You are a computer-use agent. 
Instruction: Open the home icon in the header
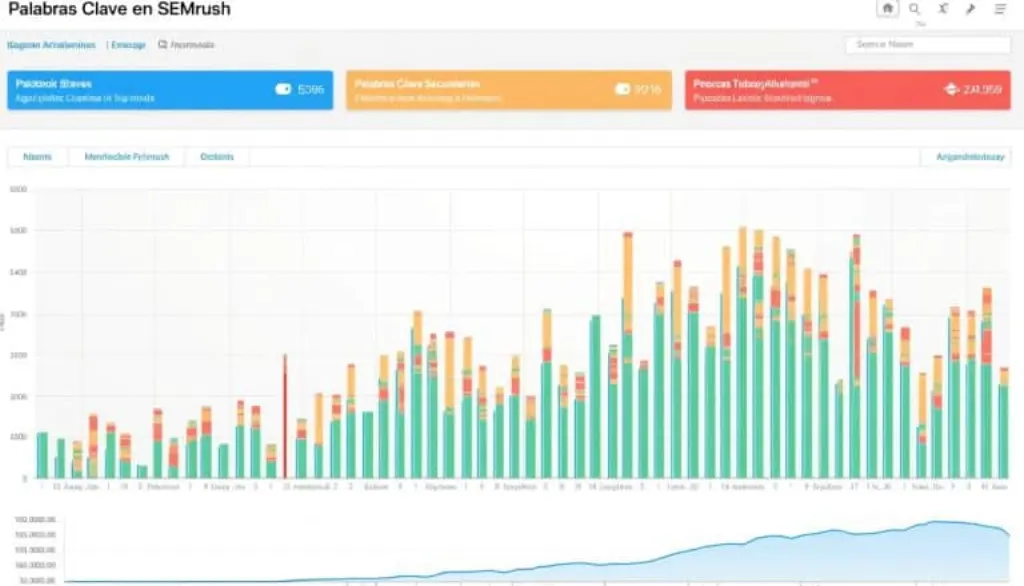887,8
